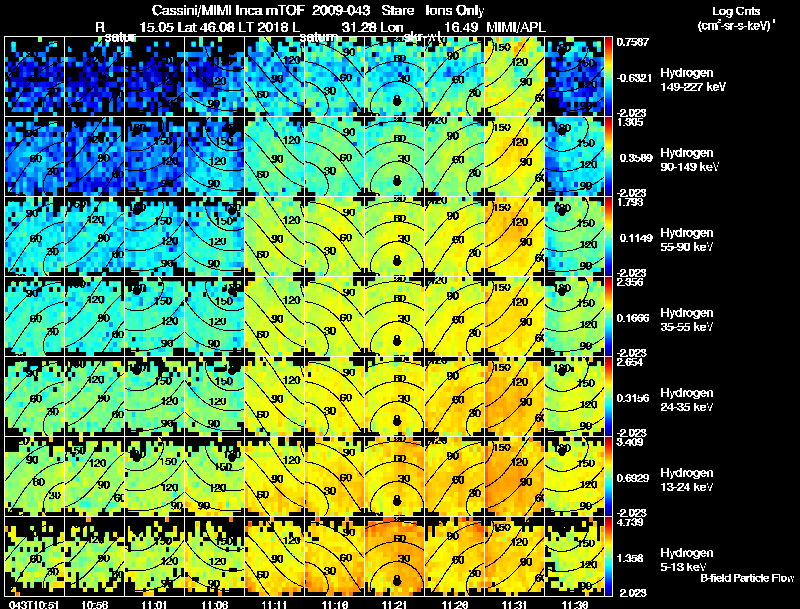Click the '2.654' colorbar maximum value
800x609 pixels.
pos(630,362)
